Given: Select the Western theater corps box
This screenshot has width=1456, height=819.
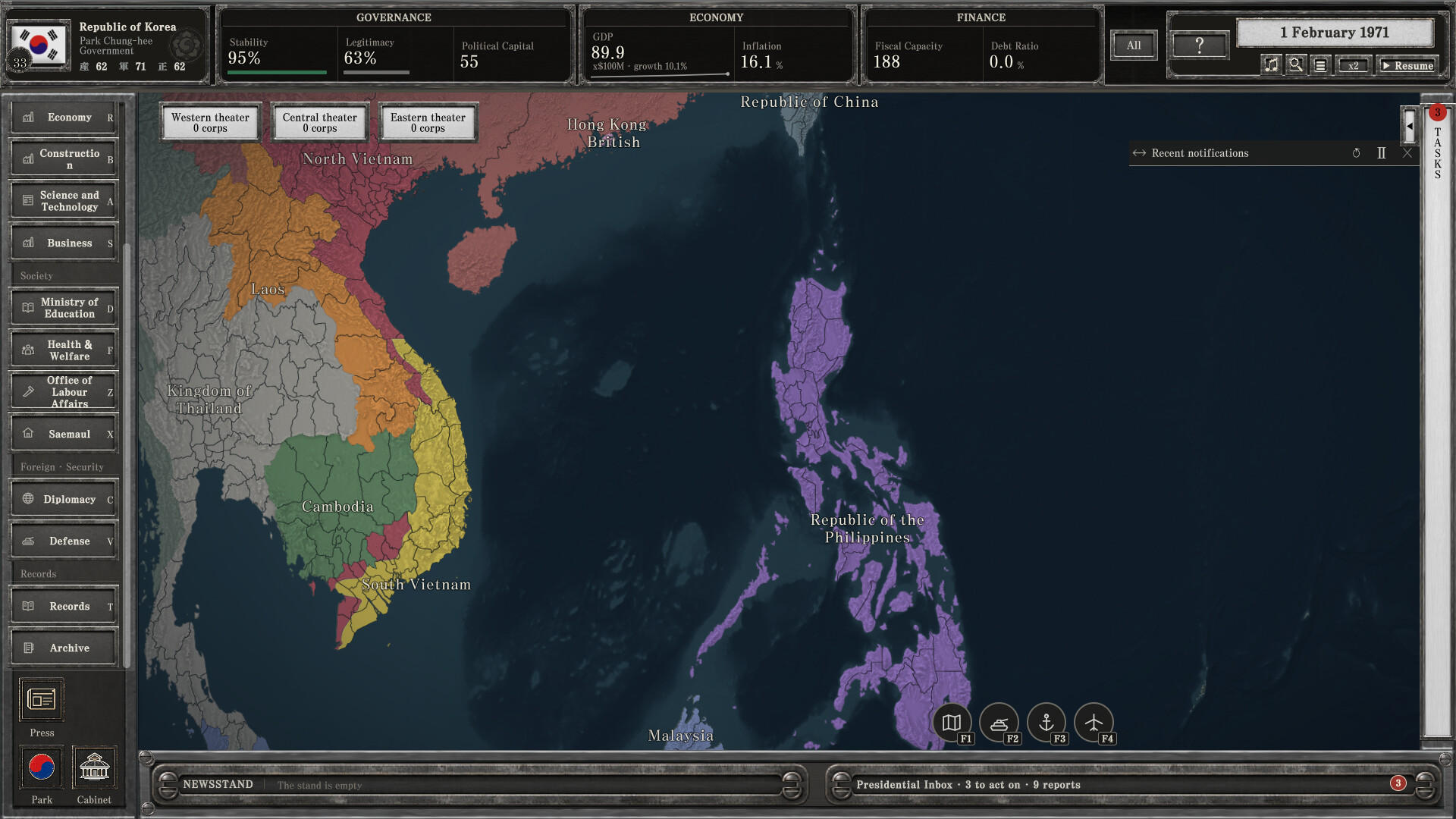Looking at the screenshot, I should tap(210, 122).
